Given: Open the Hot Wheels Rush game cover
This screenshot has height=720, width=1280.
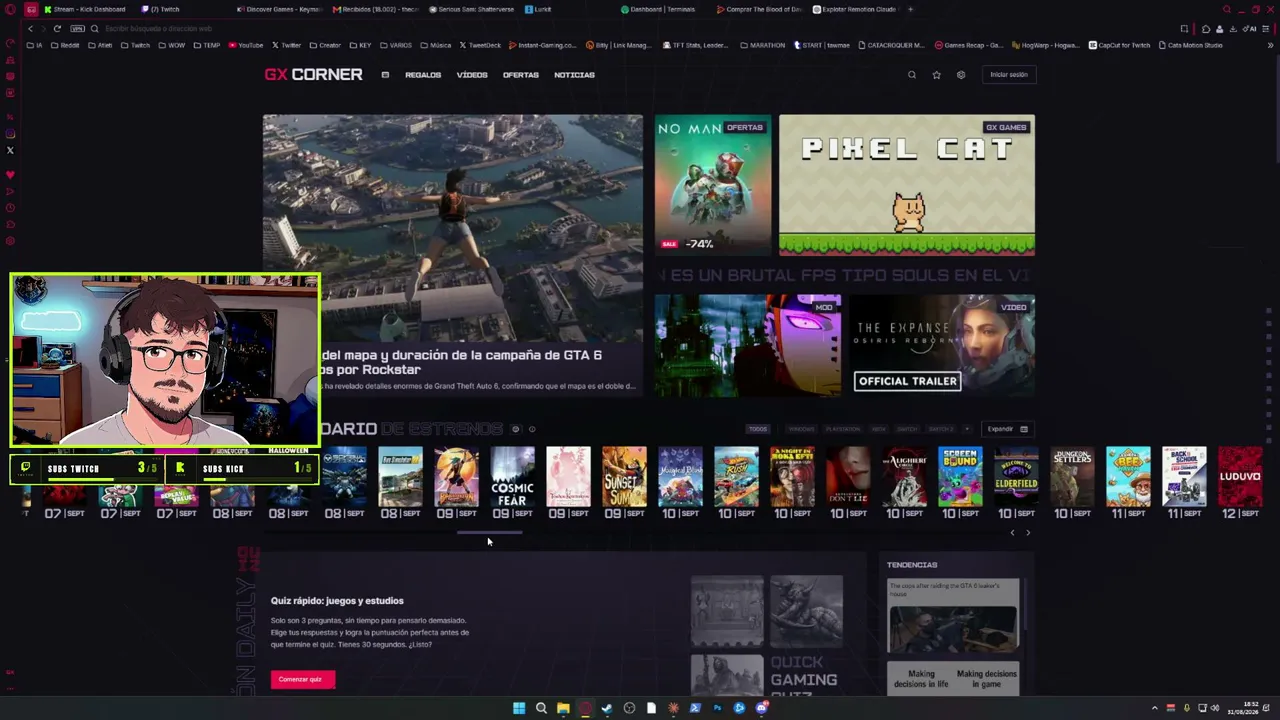Looking at the screenshot, I should click(x=736, y=477).
